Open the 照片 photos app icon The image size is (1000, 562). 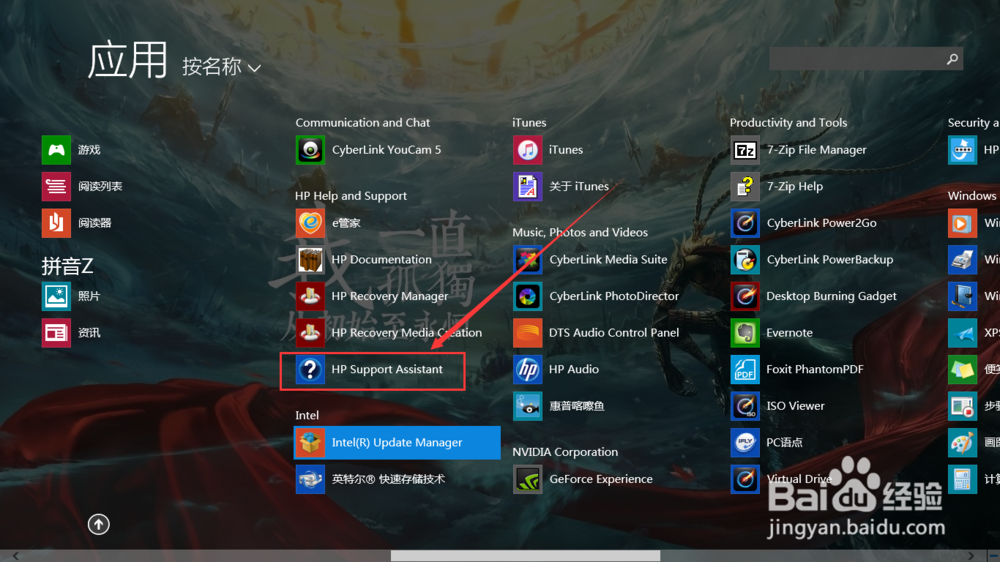click(x=56, y=296)
